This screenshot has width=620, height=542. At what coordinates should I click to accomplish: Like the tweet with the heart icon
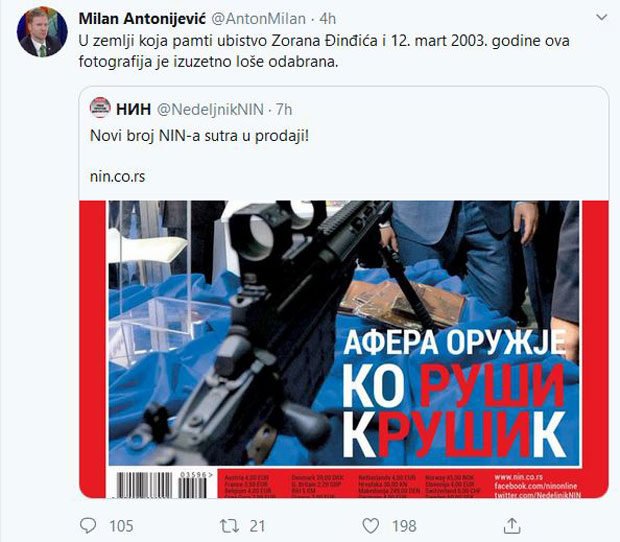click(x=371, y=526)
